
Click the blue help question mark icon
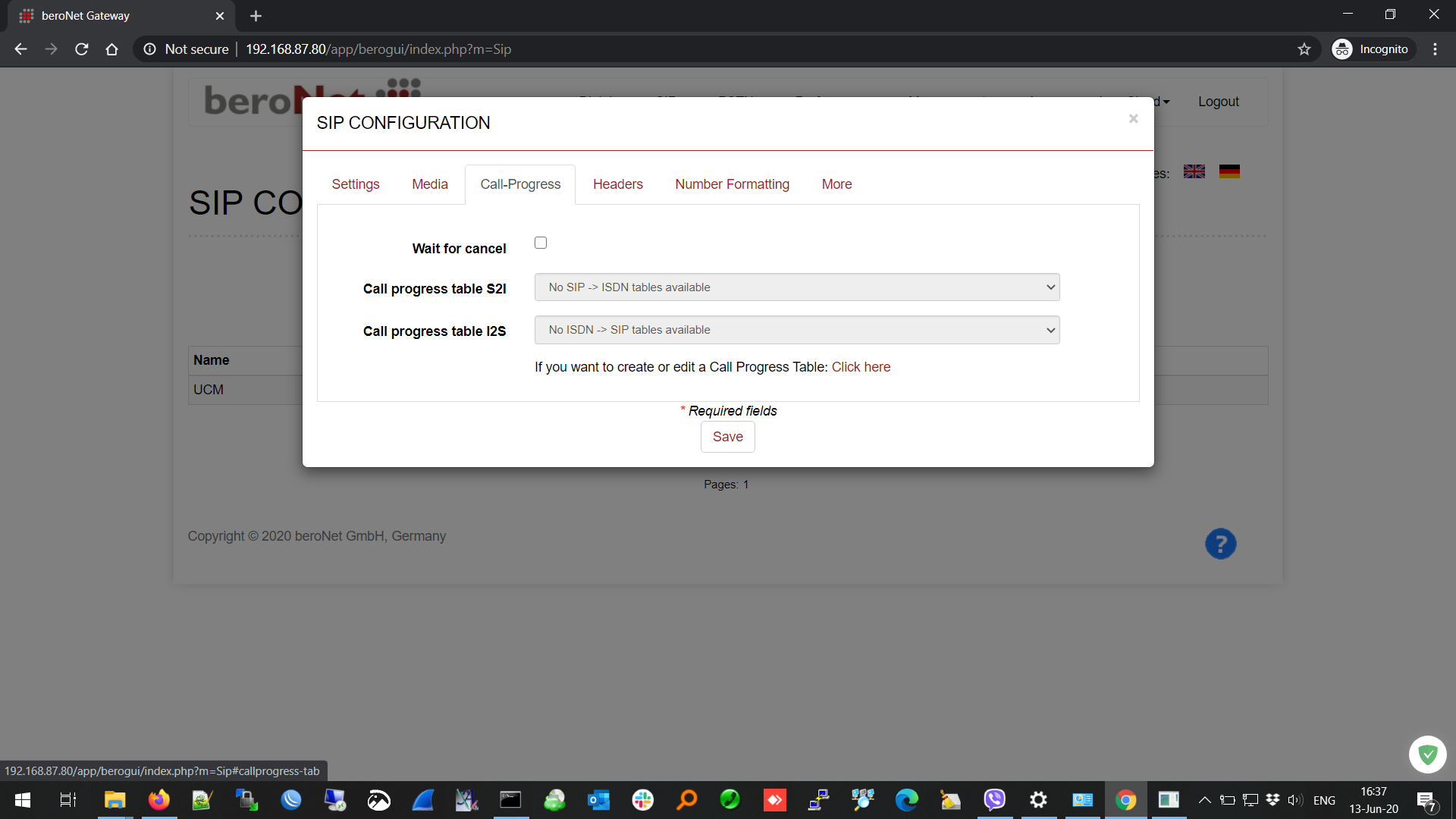(1220, 544)
